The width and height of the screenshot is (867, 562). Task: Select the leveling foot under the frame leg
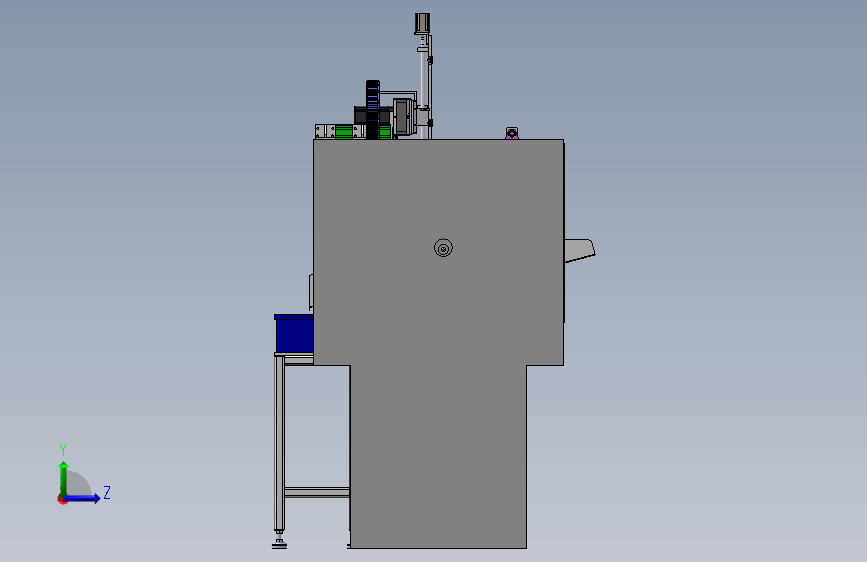280,540
